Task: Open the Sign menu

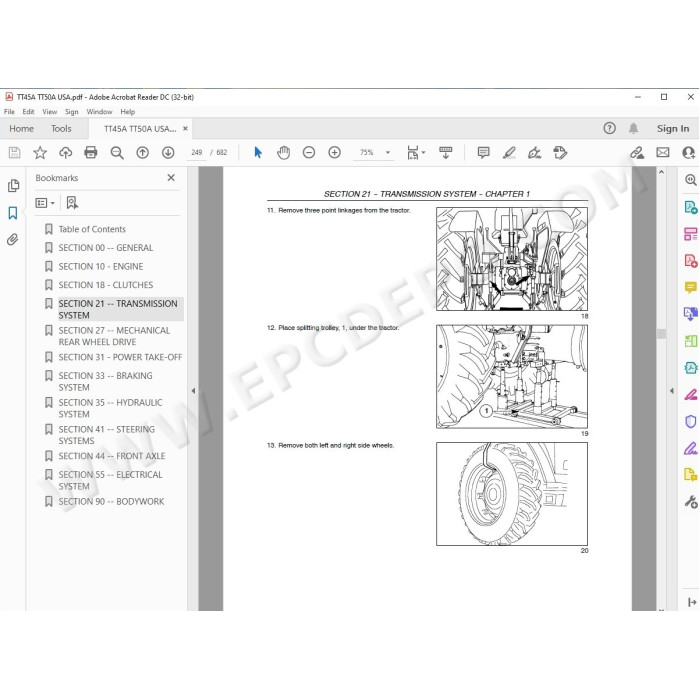Action: [71, 112]
